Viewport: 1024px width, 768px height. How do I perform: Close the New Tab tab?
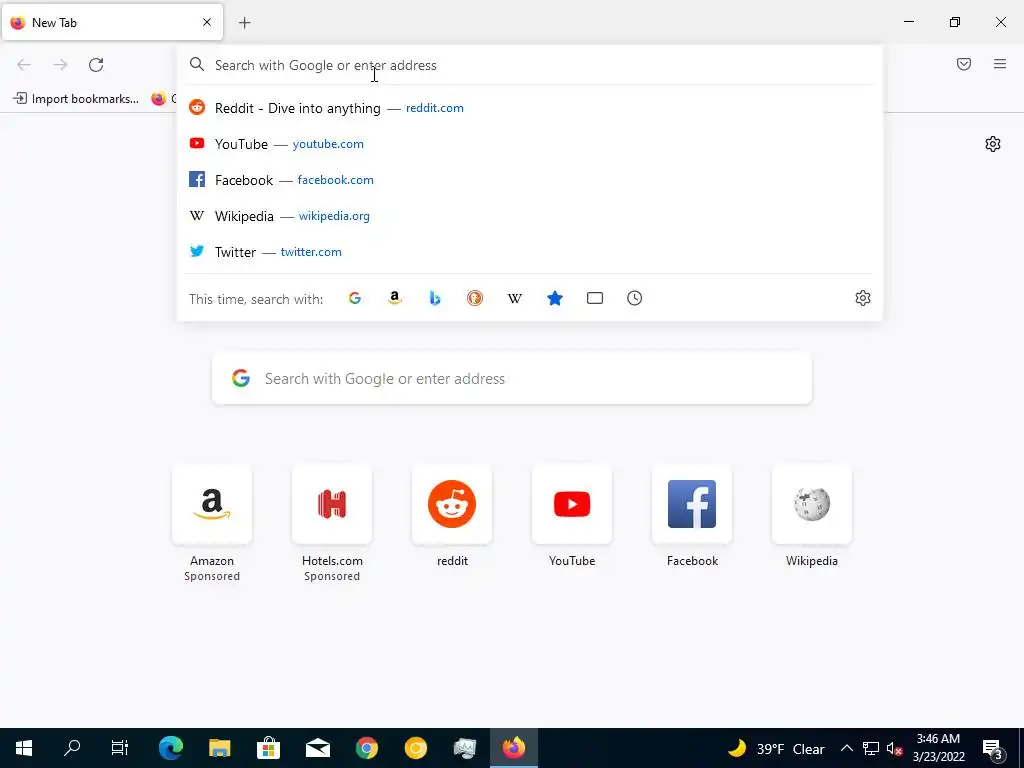coord(207,22)
